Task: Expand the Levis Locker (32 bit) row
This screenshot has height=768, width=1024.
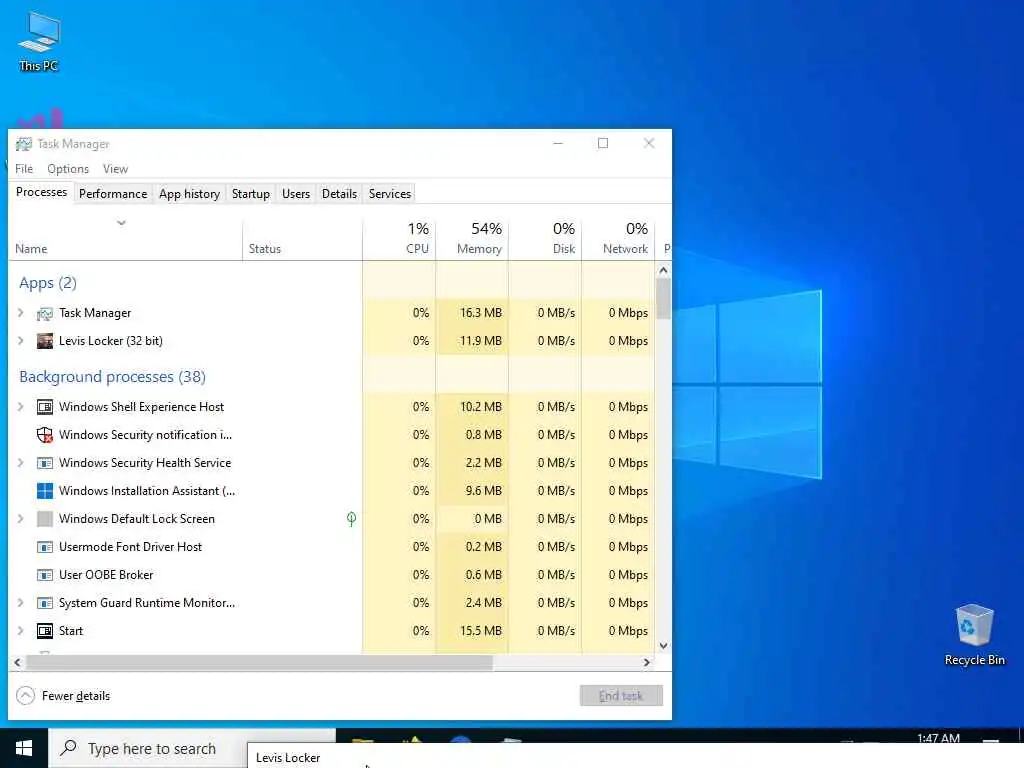Action: coord(20,341)
